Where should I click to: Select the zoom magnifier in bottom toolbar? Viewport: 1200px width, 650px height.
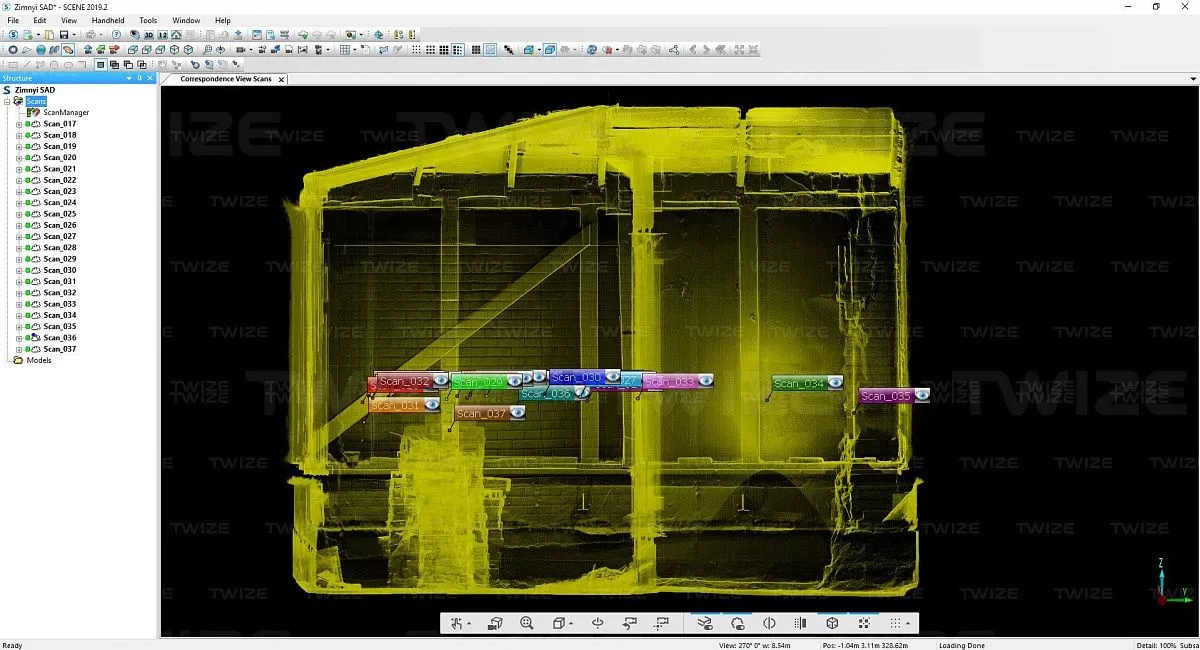click(x=527, y=623)
